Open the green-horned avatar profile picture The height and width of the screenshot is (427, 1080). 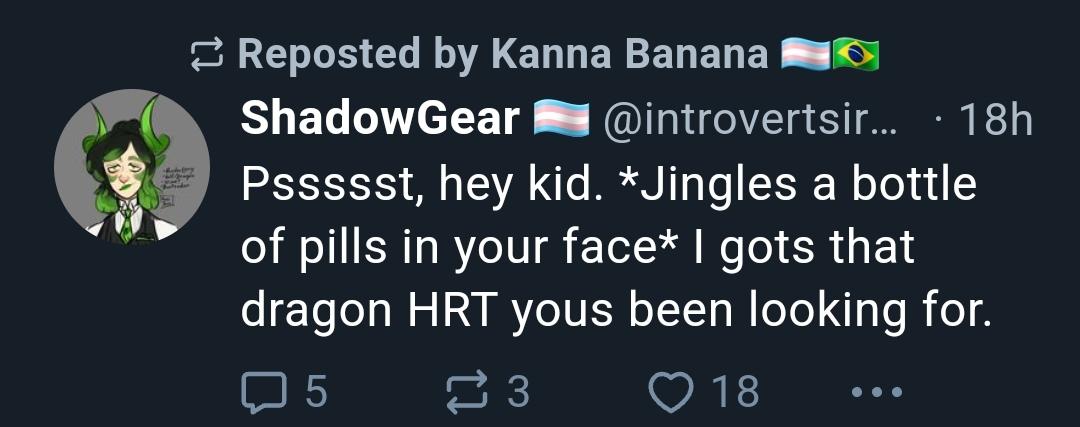pyautogui.click(x=131, y=166)
